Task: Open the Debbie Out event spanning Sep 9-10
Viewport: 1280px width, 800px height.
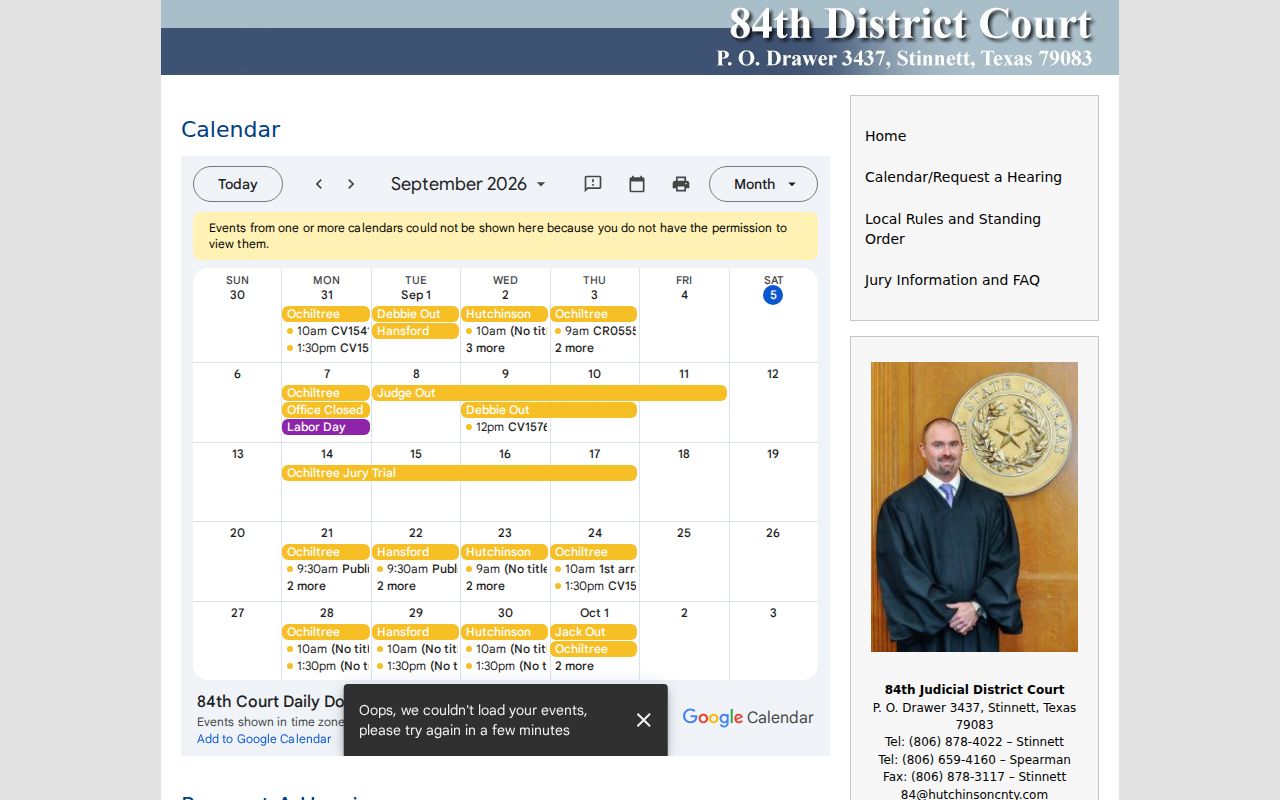Action: 549,410
